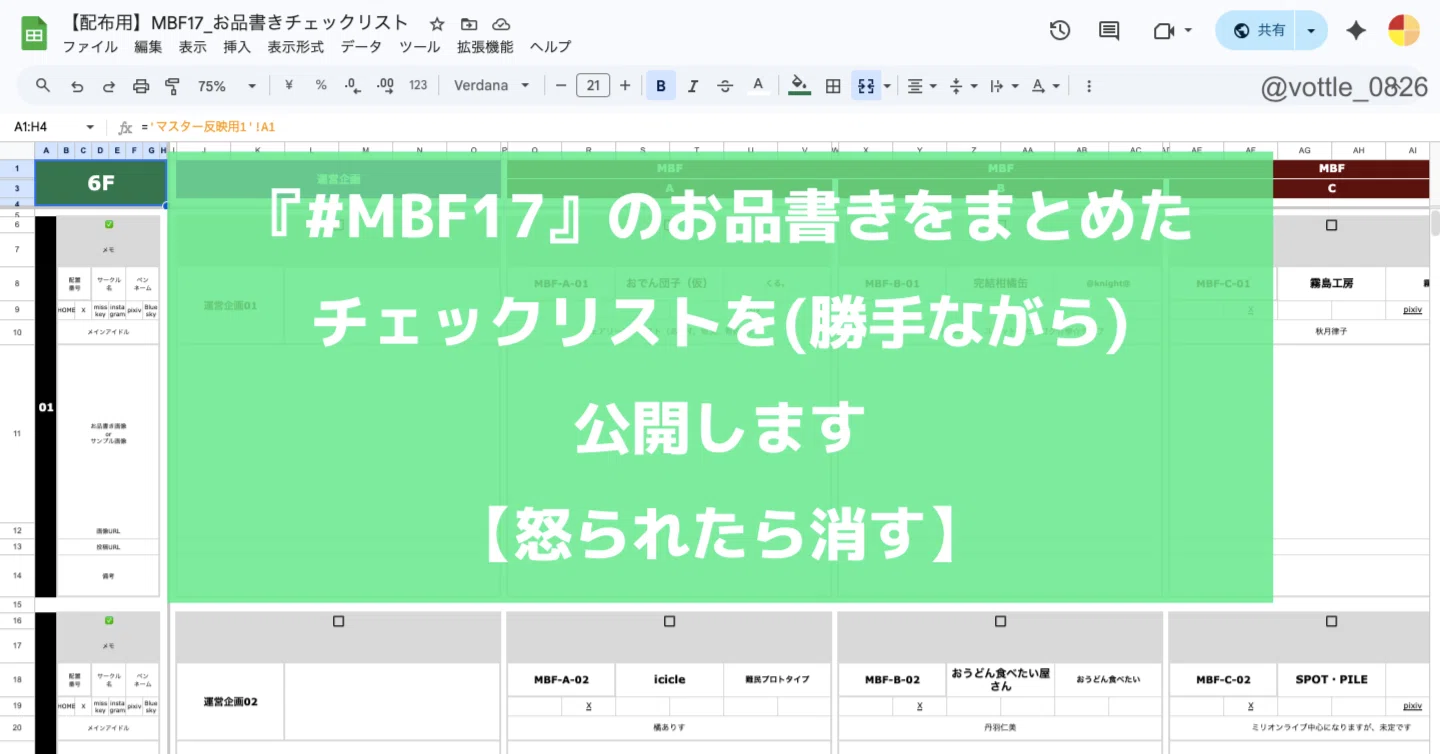Format as currency yen
Image resolution: width=1440 pixels, height=754 pixels.
click(x=289, y=86)
